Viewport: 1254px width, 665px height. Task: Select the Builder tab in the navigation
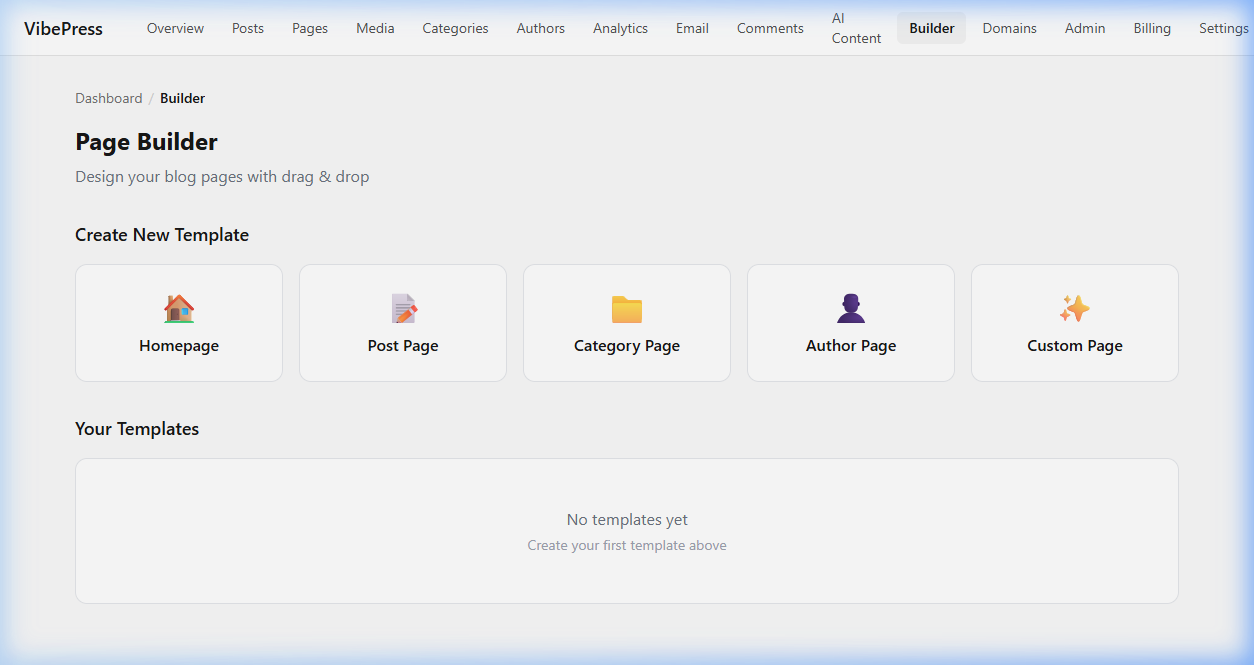pos(931,28)
